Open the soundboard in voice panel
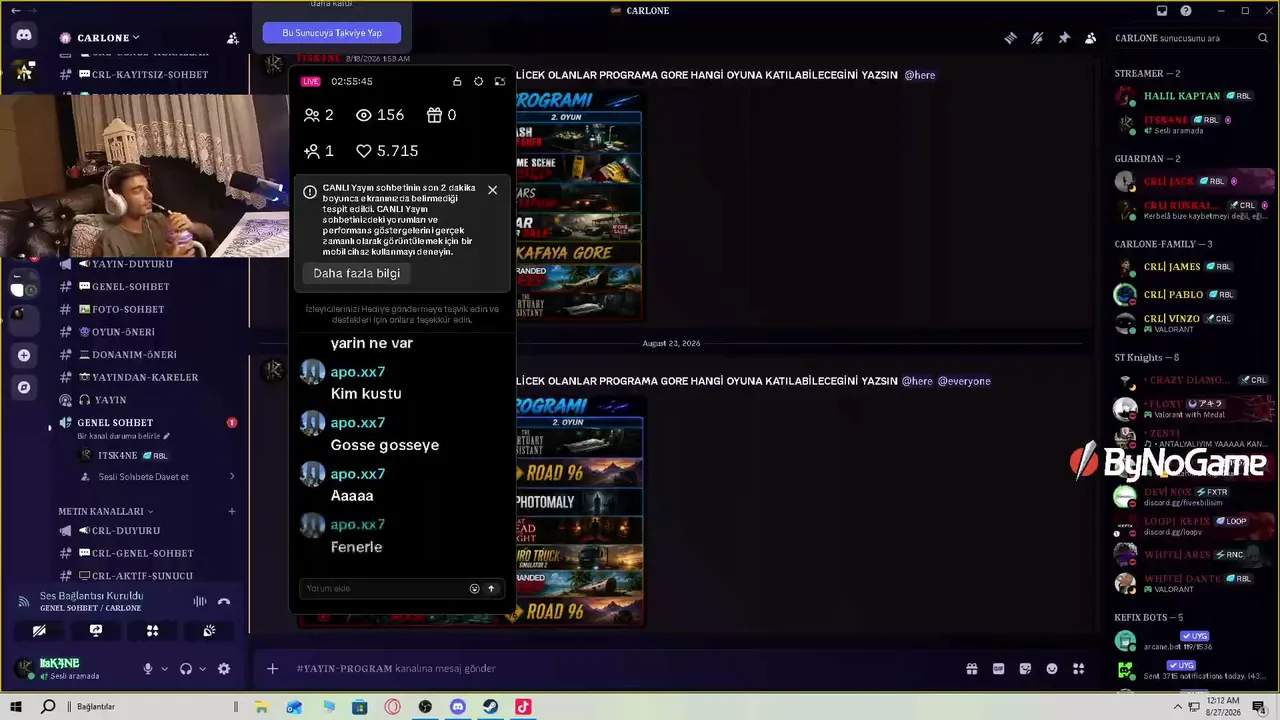 (x=209, y=631)
